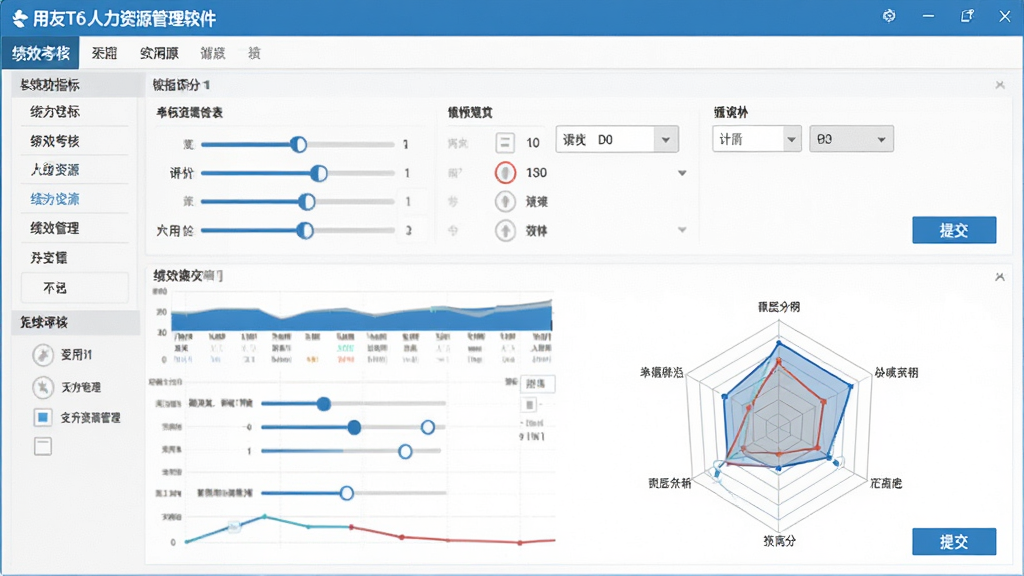
Task: Click 提交 below the radar chart
Action: point(954,541)
